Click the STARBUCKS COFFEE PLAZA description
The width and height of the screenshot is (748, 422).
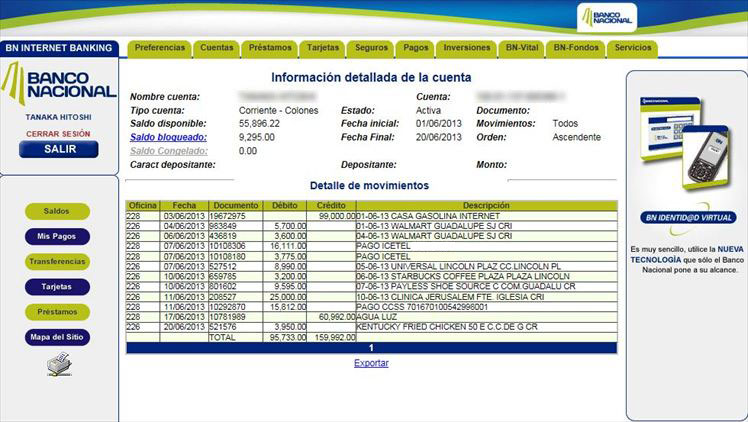463,277
